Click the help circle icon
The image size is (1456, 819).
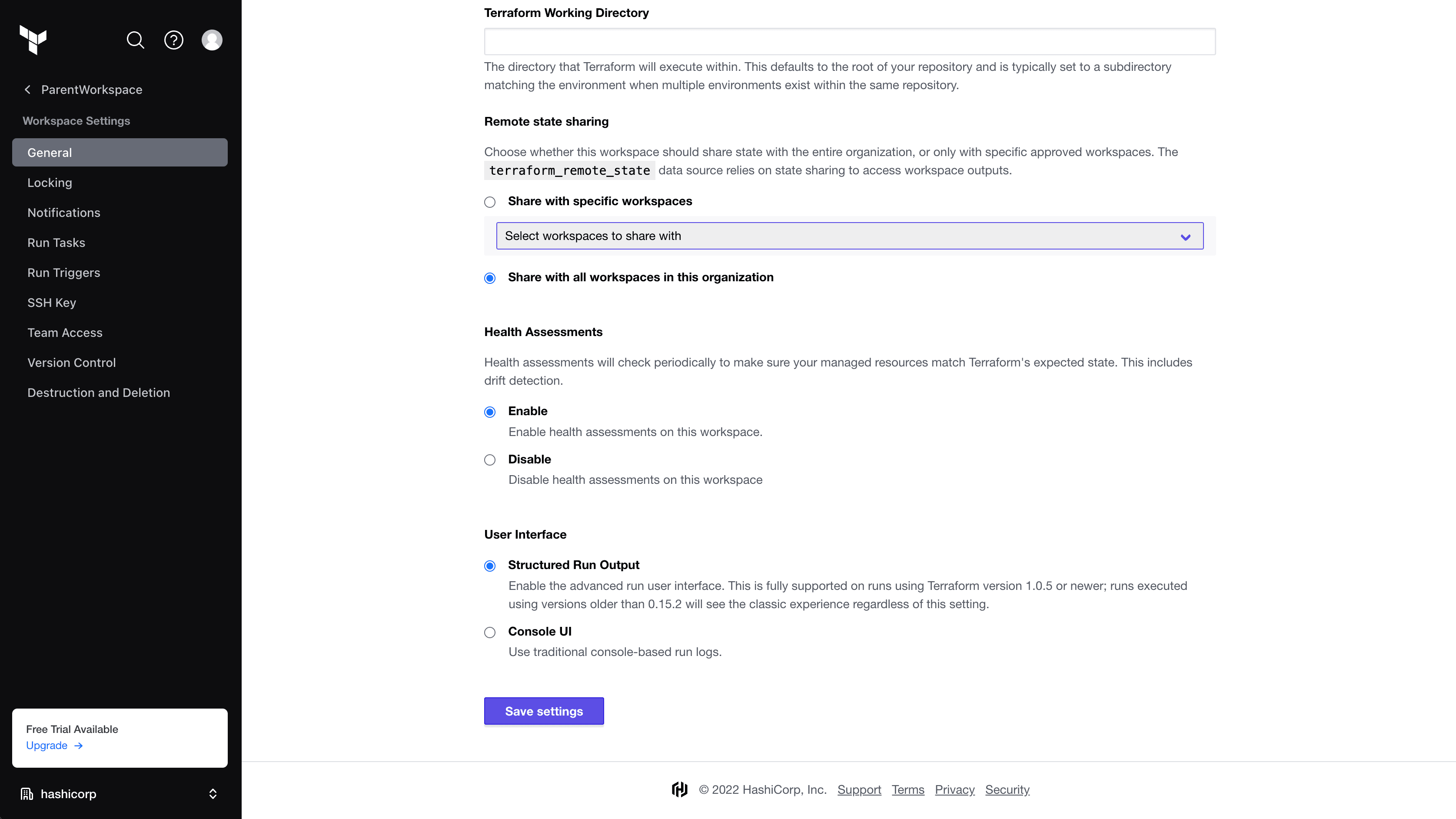(174, 40)
